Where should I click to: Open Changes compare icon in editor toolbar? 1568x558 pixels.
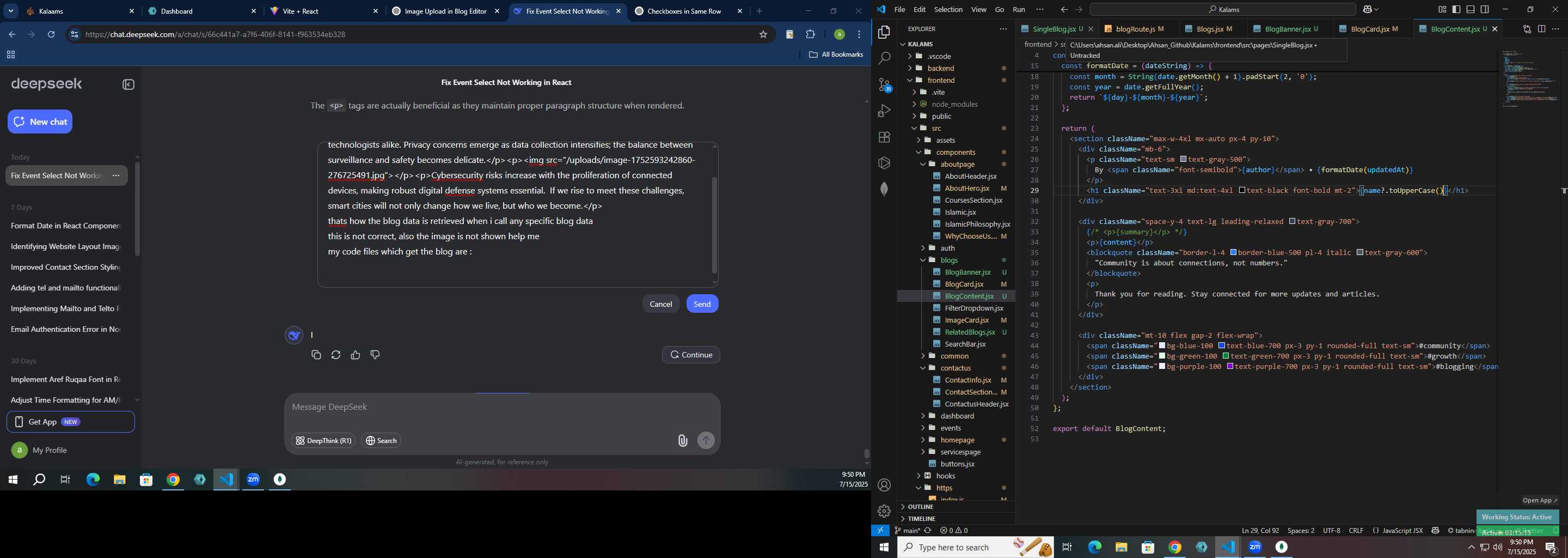pyautogui.click(x=1527, y=29)
